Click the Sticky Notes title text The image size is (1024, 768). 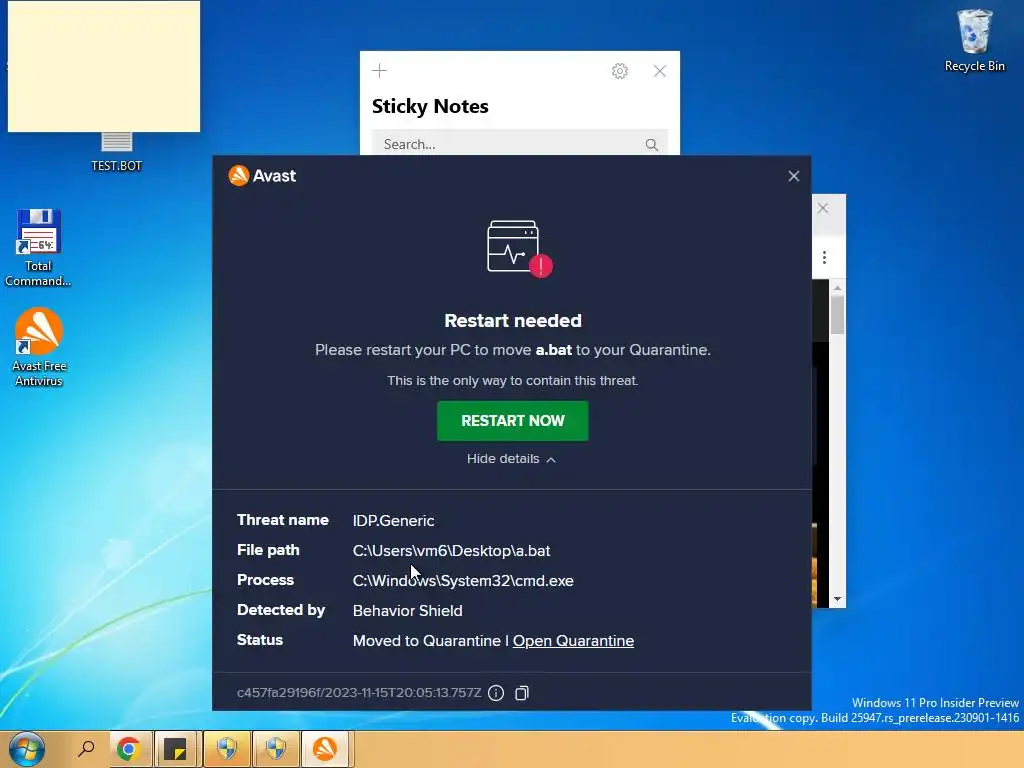[x=430, y=106]
